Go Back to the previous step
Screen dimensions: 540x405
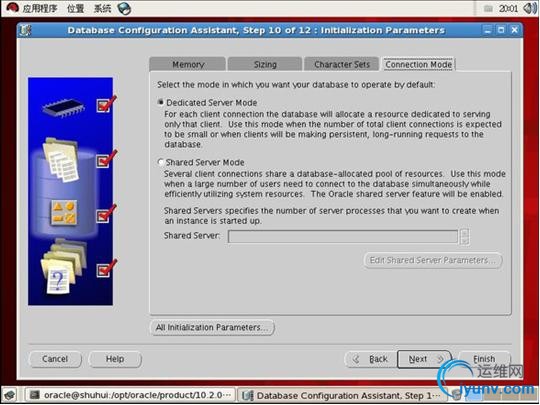(371, 359)
